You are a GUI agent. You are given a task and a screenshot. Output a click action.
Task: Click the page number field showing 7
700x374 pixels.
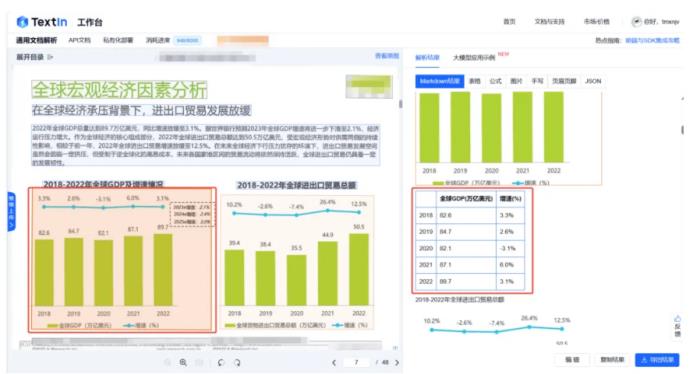tap(356, 362)
